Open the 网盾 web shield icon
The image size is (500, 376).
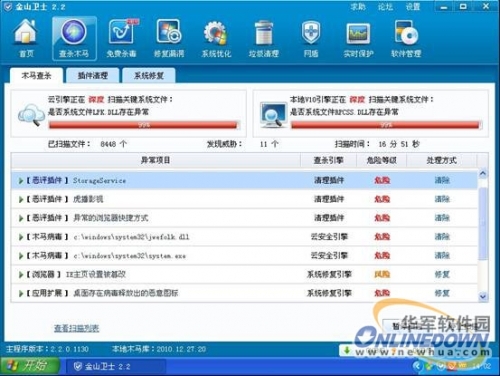(x=311, y=38)
